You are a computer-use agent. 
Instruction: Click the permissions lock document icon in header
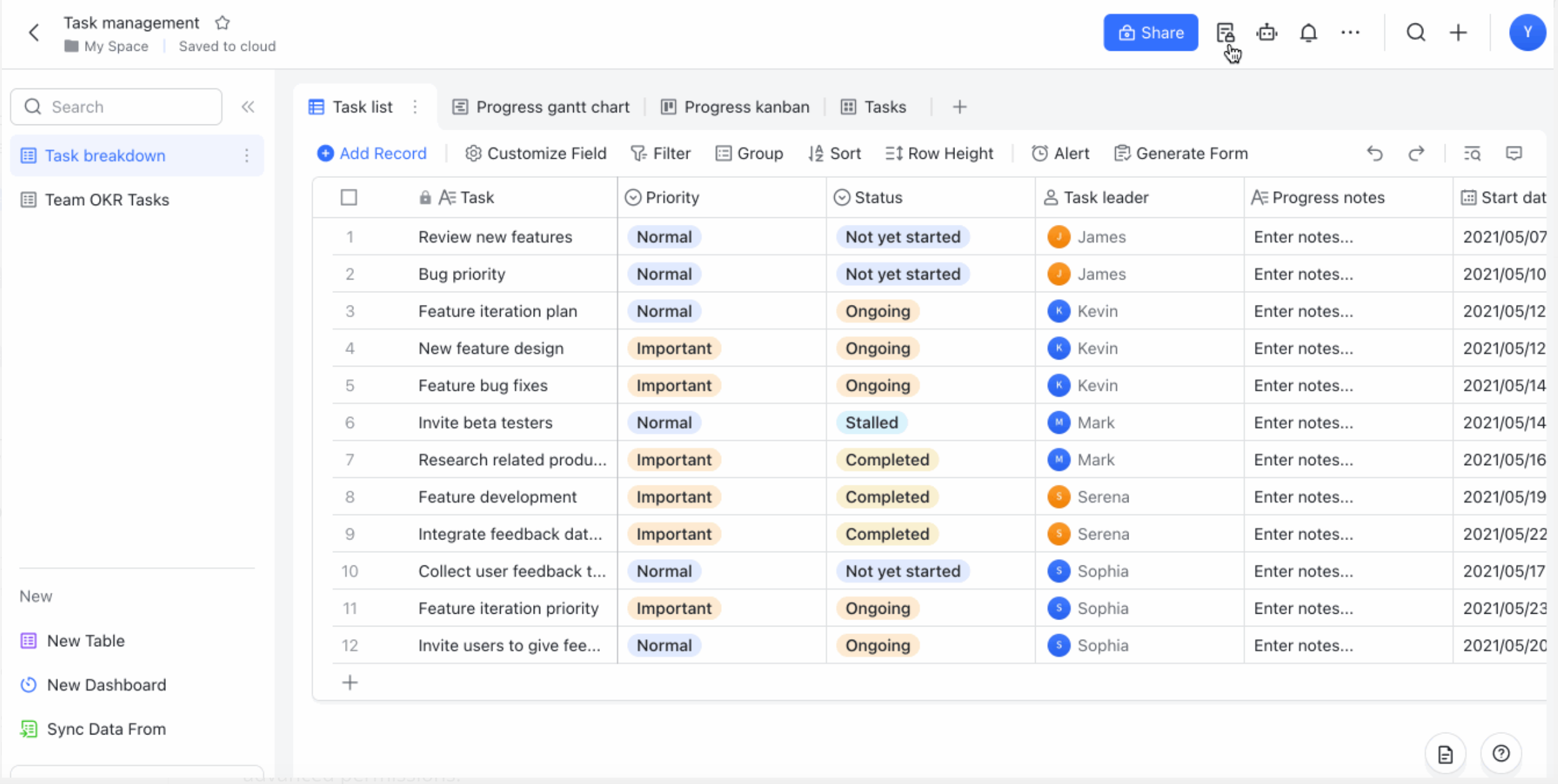(x=1225, y=32)
